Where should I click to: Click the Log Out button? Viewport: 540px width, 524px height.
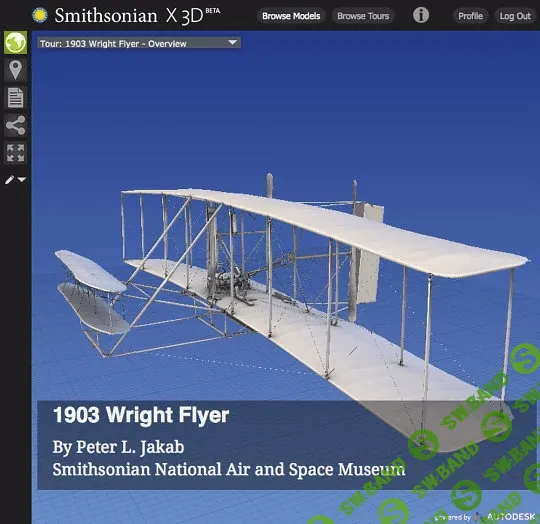[515, 16]
